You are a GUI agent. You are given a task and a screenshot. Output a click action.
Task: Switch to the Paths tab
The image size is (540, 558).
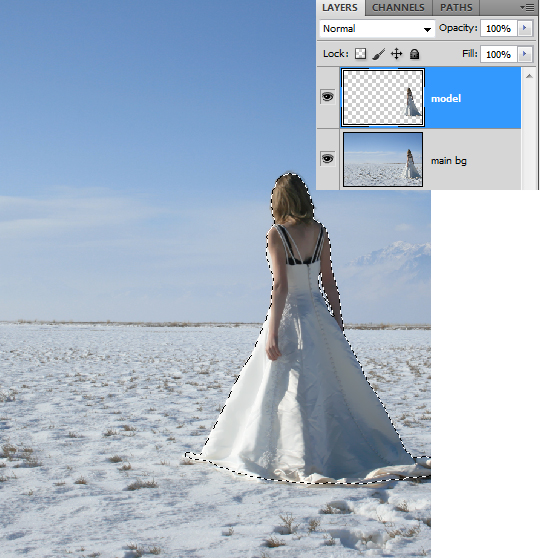point(456,7)
